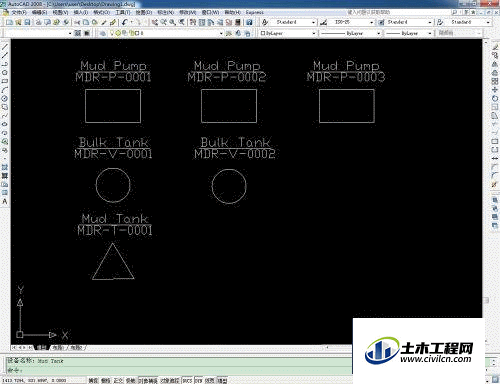500x384 pixels.
Task: Click the command line input area
Action: 179,370
